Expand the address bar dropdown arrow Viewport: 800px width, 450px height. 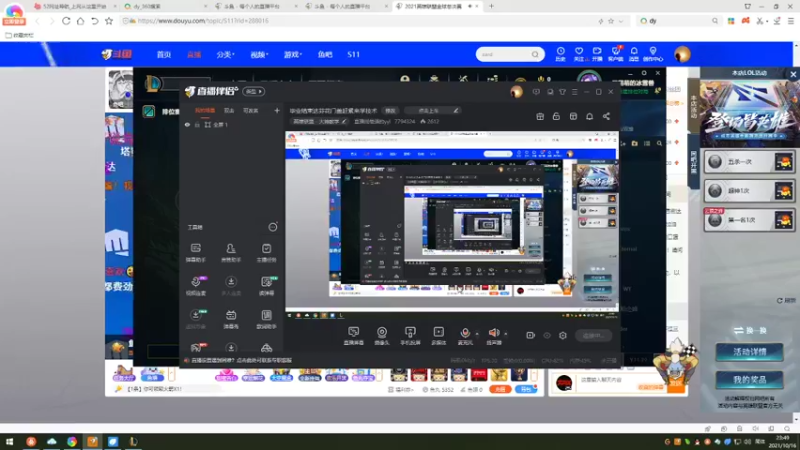coord(621,21)
